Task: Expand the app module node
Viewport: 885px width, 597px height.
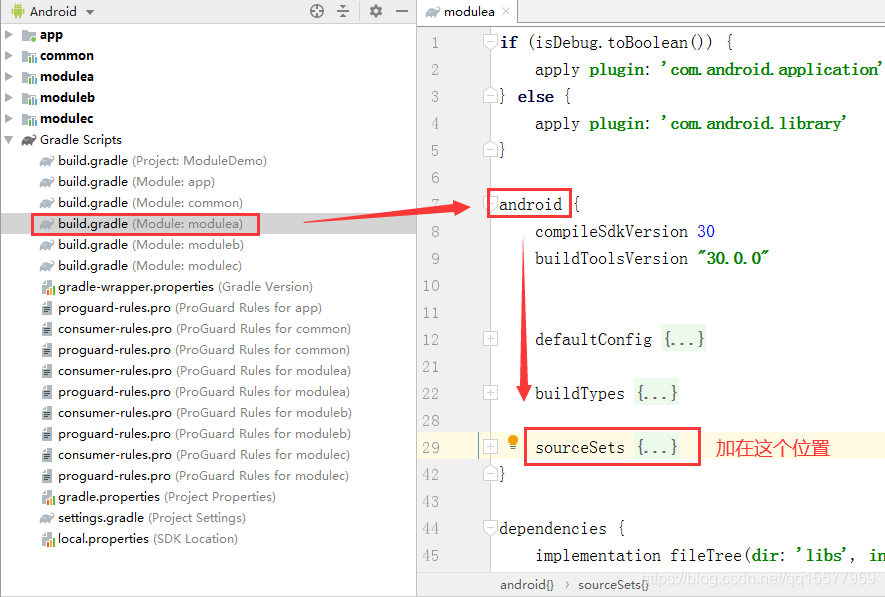Action: tap(8, 35)
